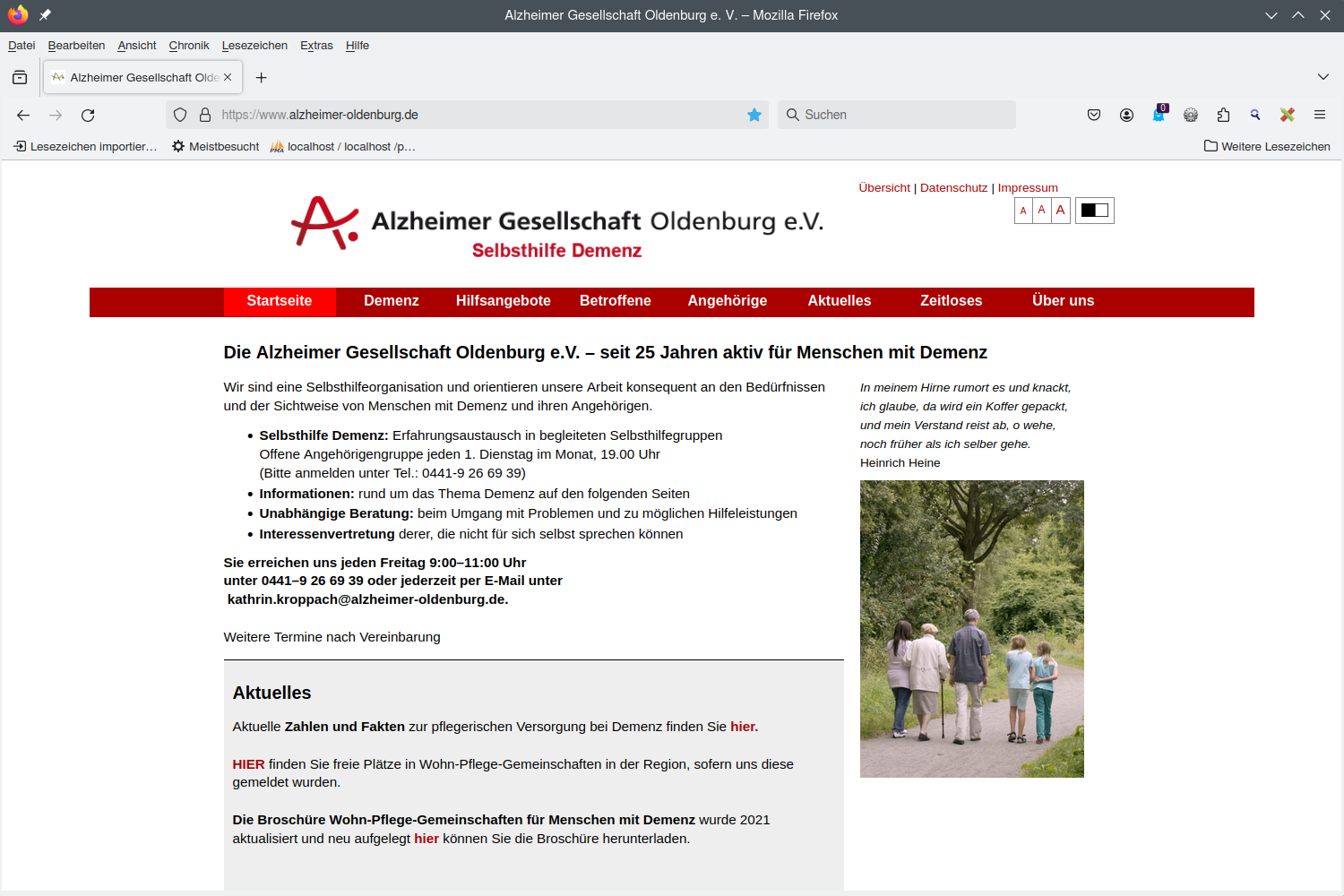
Task: Open the Meistbesucht bookmarks folder
Action: coord(215,146)
